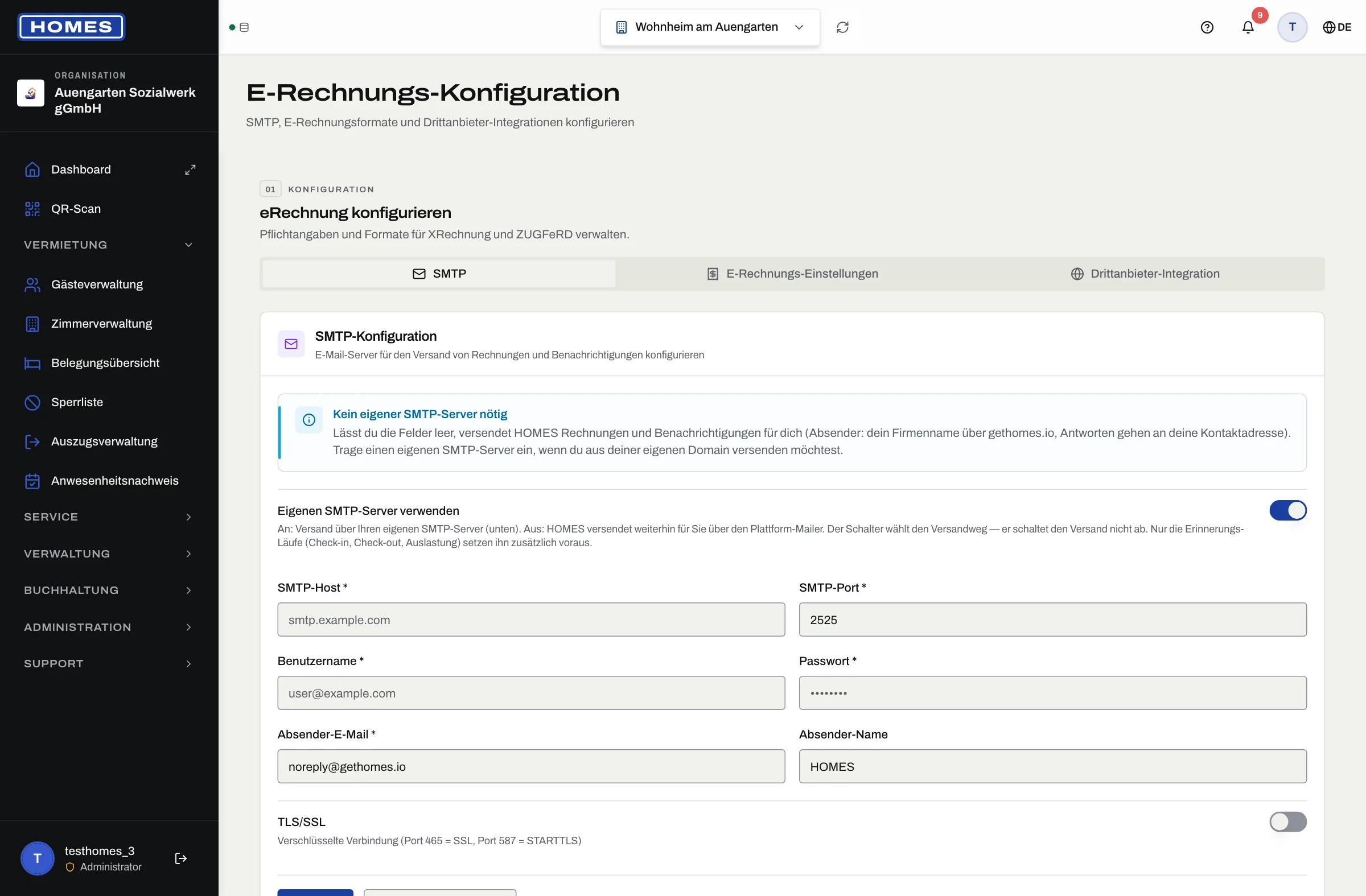The image size is (1366, 896).
Task: Click the SMTP-Host field
Action: click(x=531, y=620)
